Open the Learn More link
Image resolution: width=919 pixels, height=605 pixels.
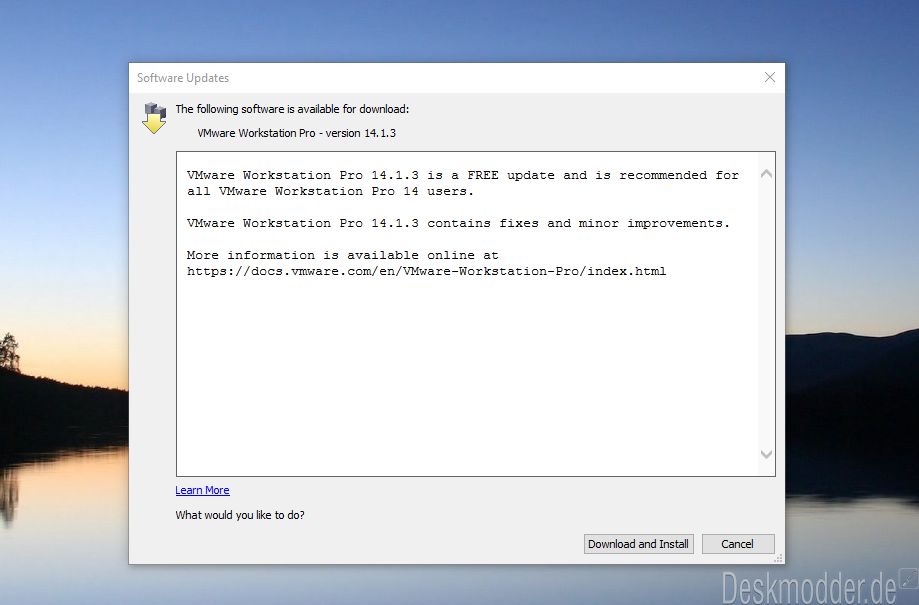tap(202, 490)
